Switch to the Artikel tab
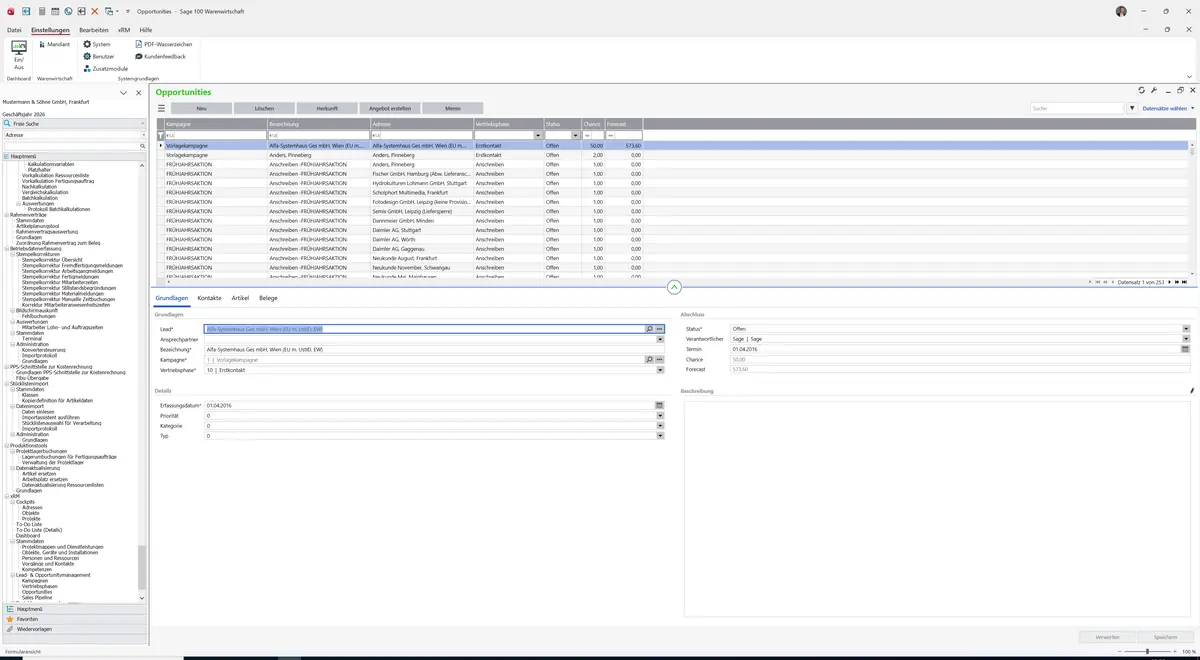 click(x=240, y=298)
